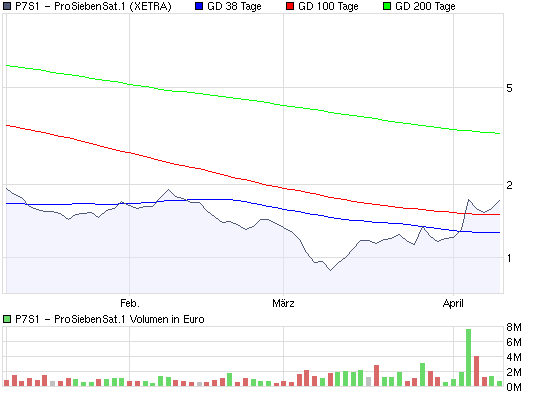Select the GD 200 Tage legend label
Viewport: 545px width, 395px height.
425,6
